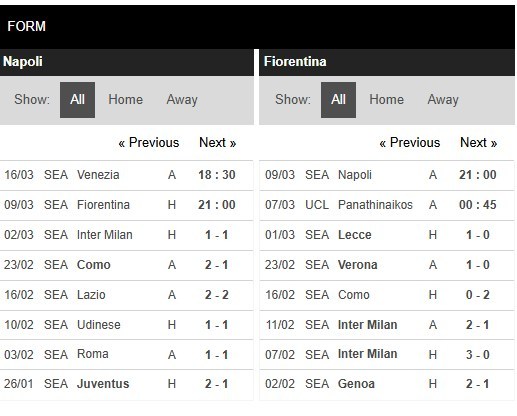
Task: Go to Next matches for Napoli
Action: 217,143
